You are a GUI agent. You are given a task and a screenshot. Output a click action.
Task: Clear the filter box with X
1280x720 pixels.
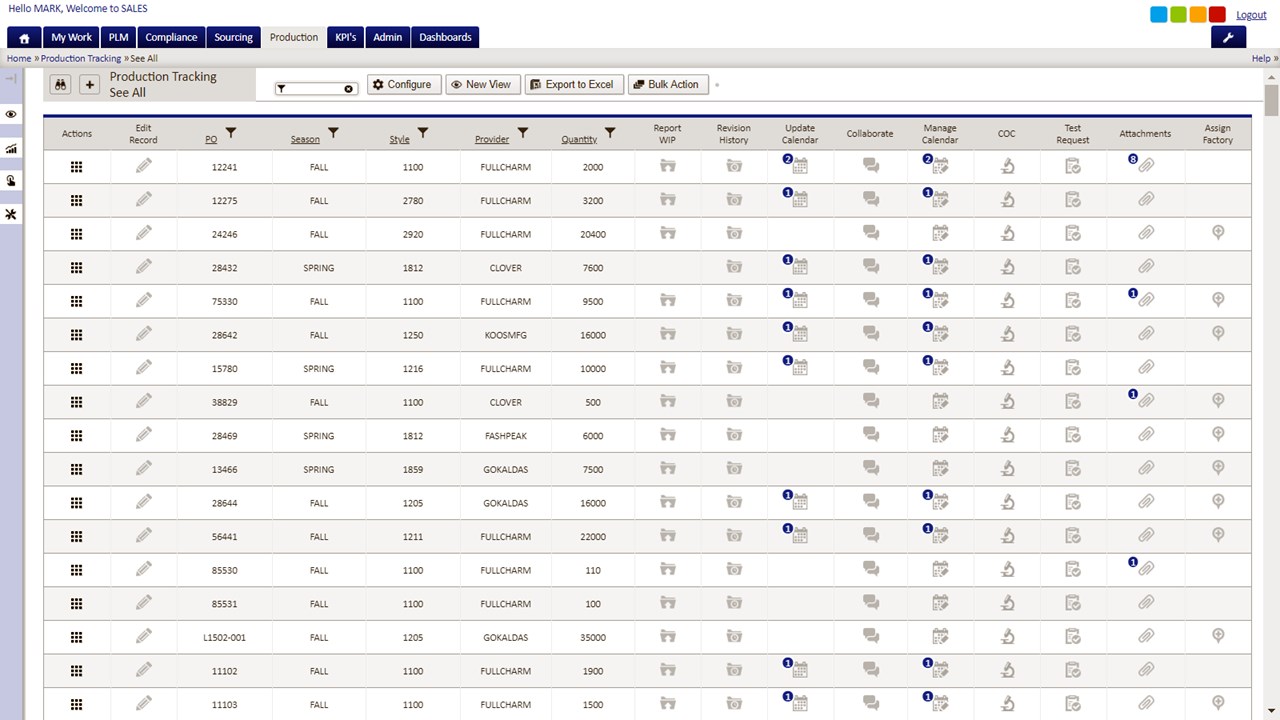point(349,89)
